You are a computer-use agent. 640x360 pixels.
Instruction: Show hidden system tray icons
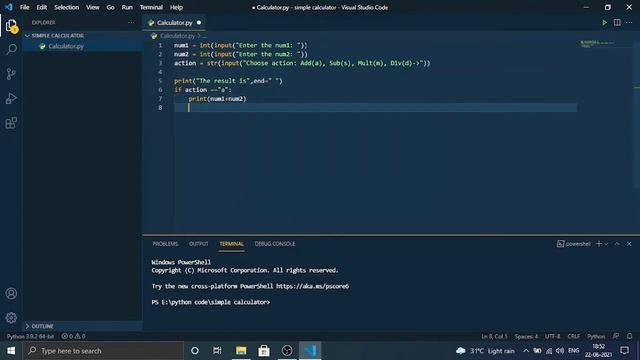coord(526,351)
